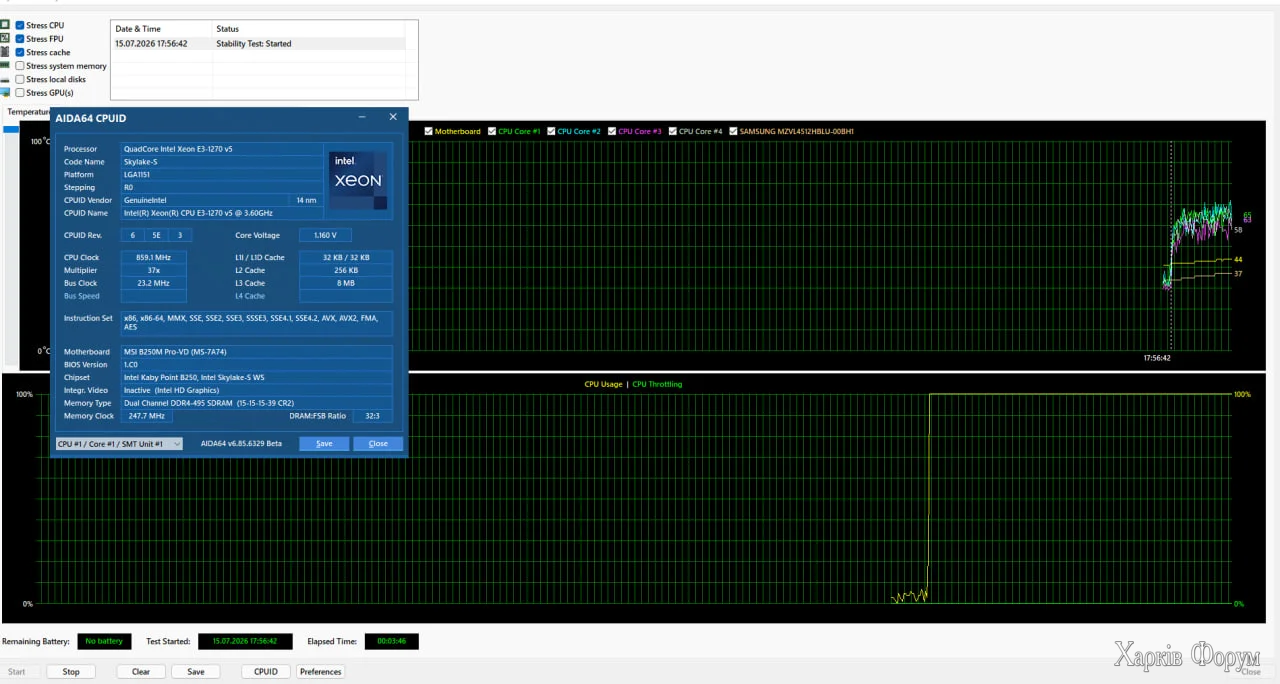Toggle the CPU Core #3 graph checkbox

(612, 131)
